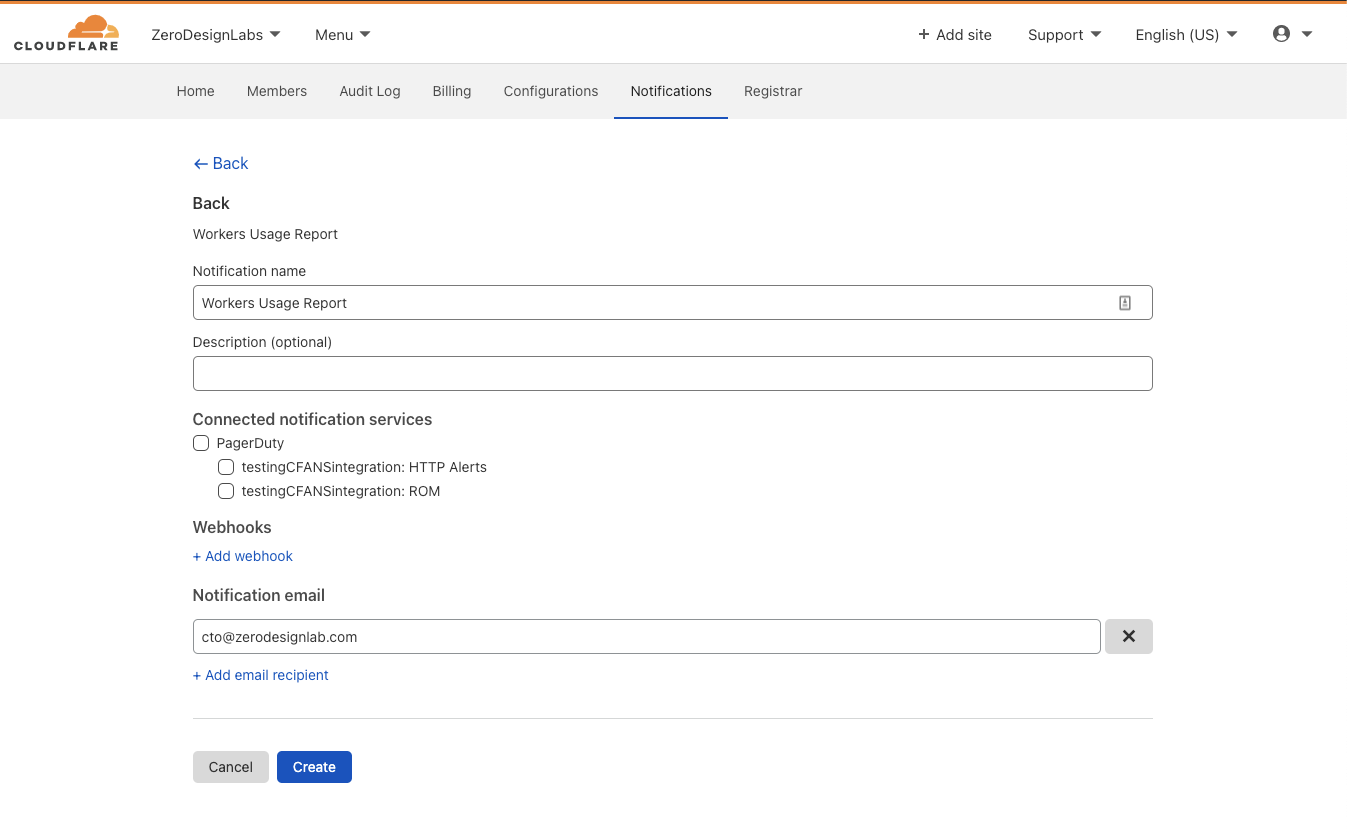Click the Add site button
The image size is (1347, 833).
tap(955, 34)
